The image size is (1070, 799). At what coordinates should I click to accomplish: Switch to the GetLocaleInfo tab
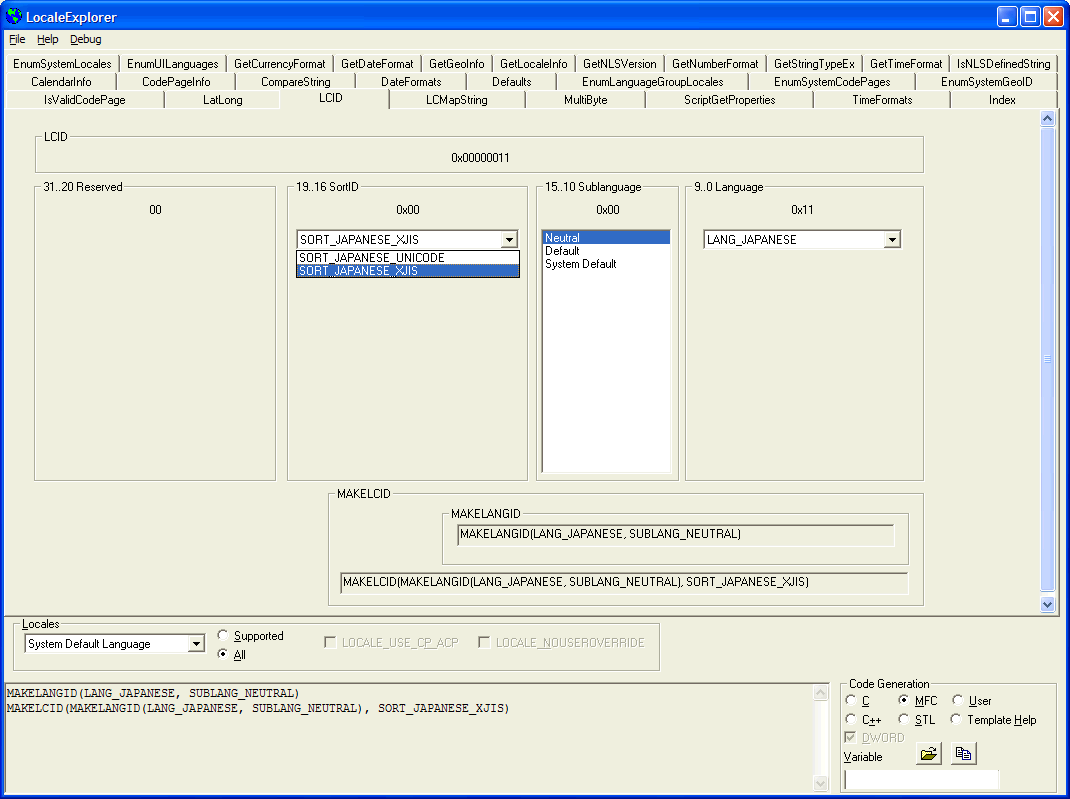click(x=534, y=64)
